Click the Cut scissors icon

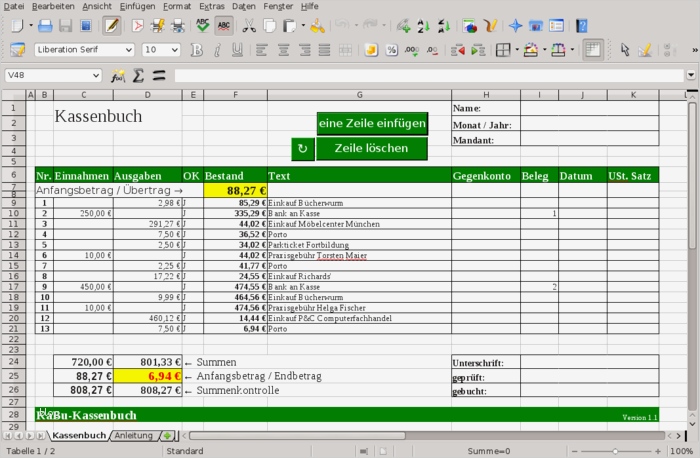(x=249, y=26)
